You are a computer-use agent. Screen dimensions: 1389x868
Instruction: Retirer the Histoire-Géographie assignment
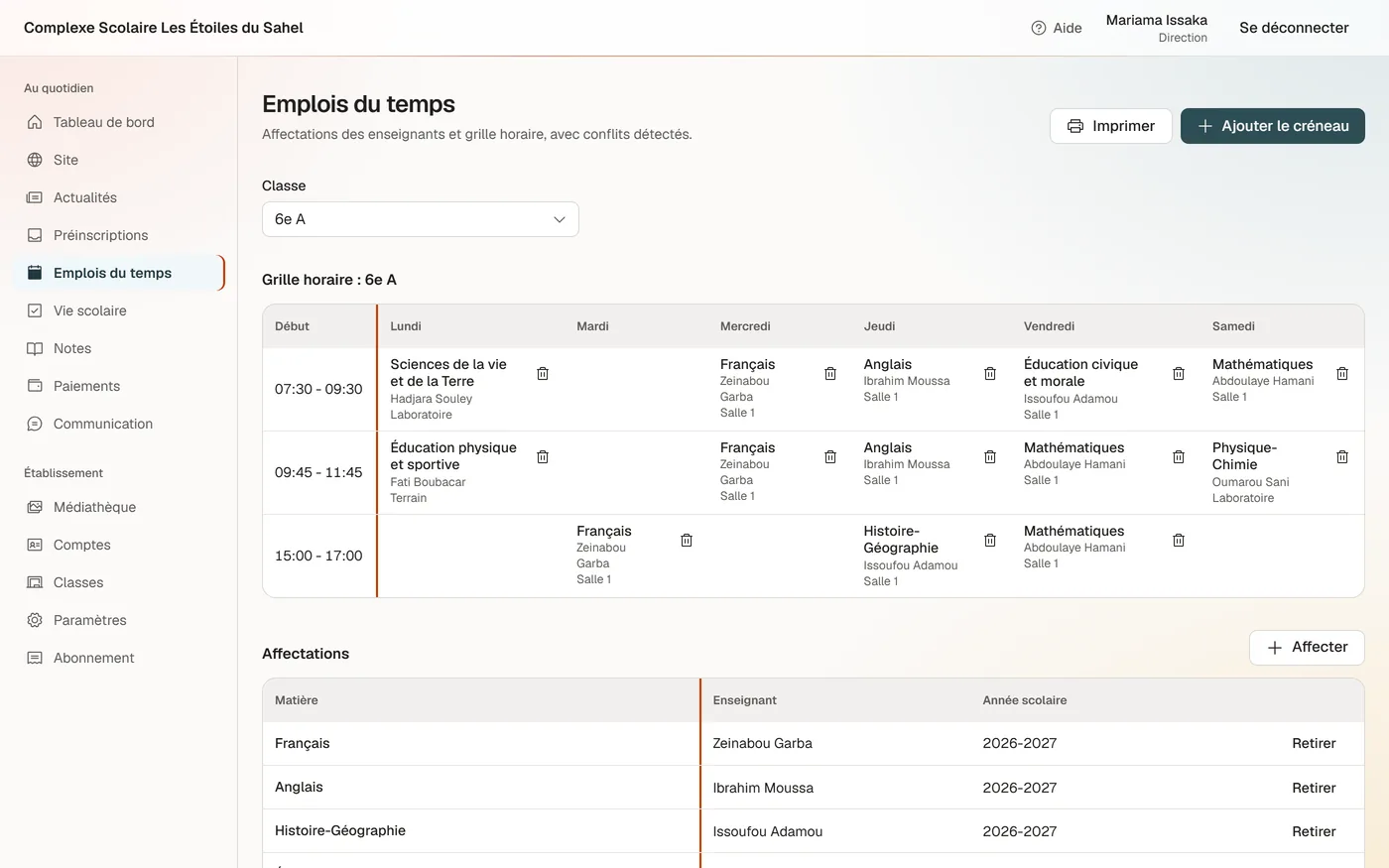point(1314,831)
